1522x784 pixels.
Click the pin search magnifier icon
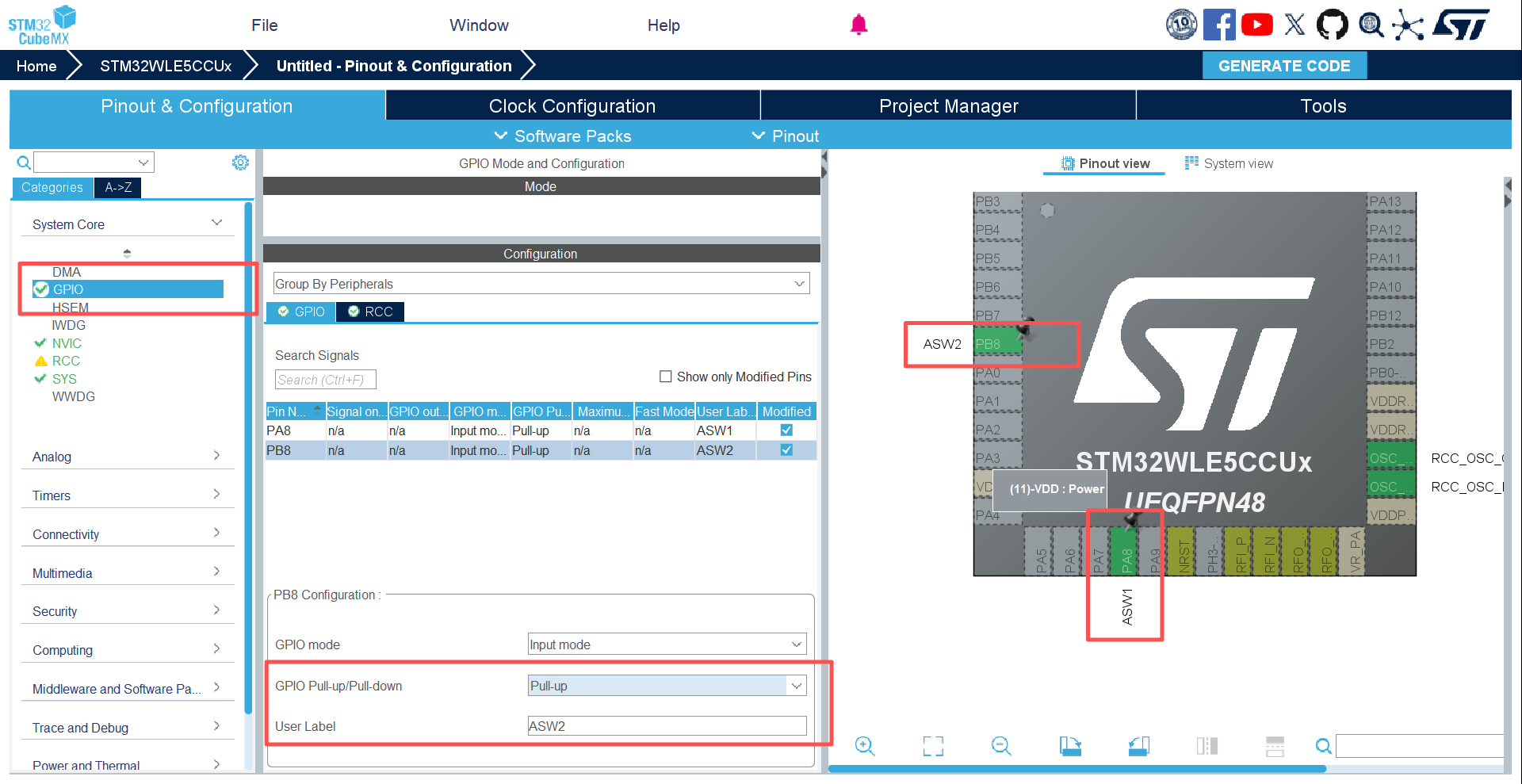pos(1323,746)
